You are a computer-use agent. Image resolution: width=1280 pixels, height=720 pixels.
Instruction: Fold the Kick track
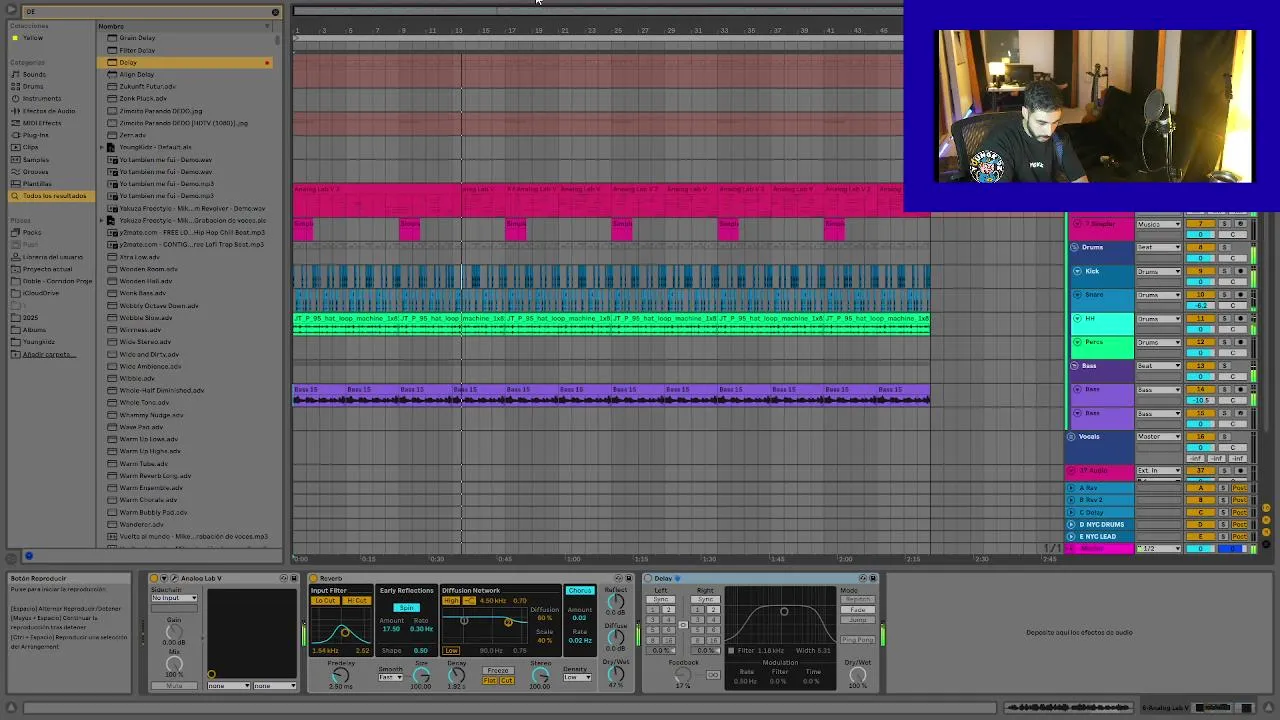click(1078, 271)
